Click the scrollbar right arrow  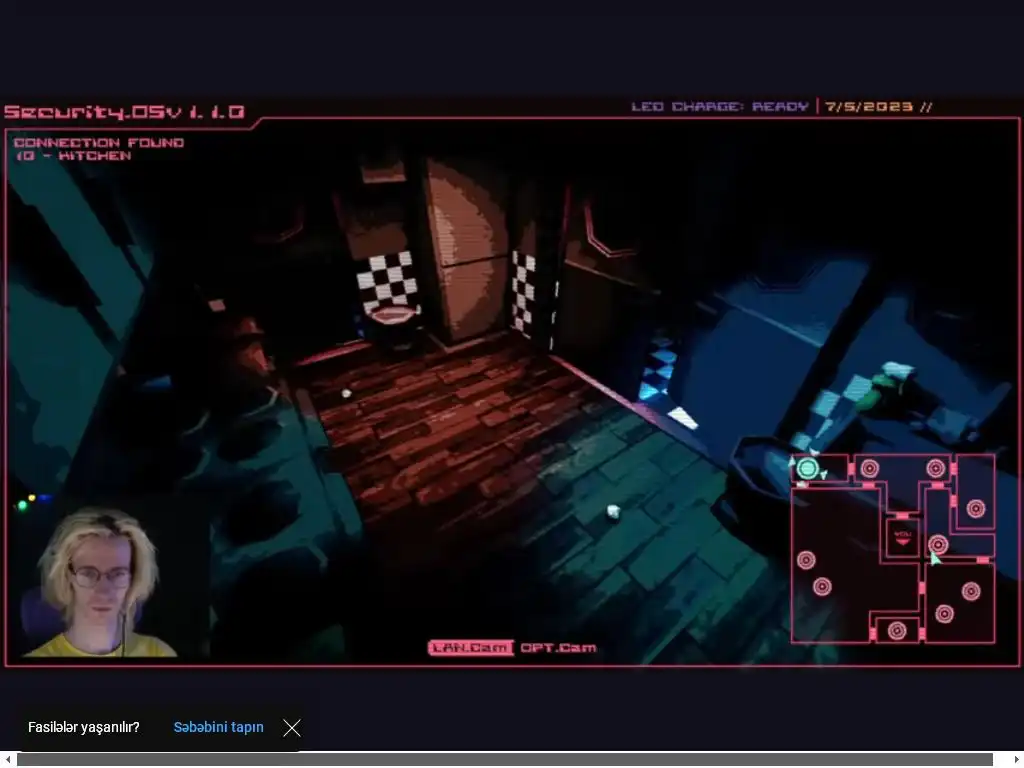click(1016, 760)
